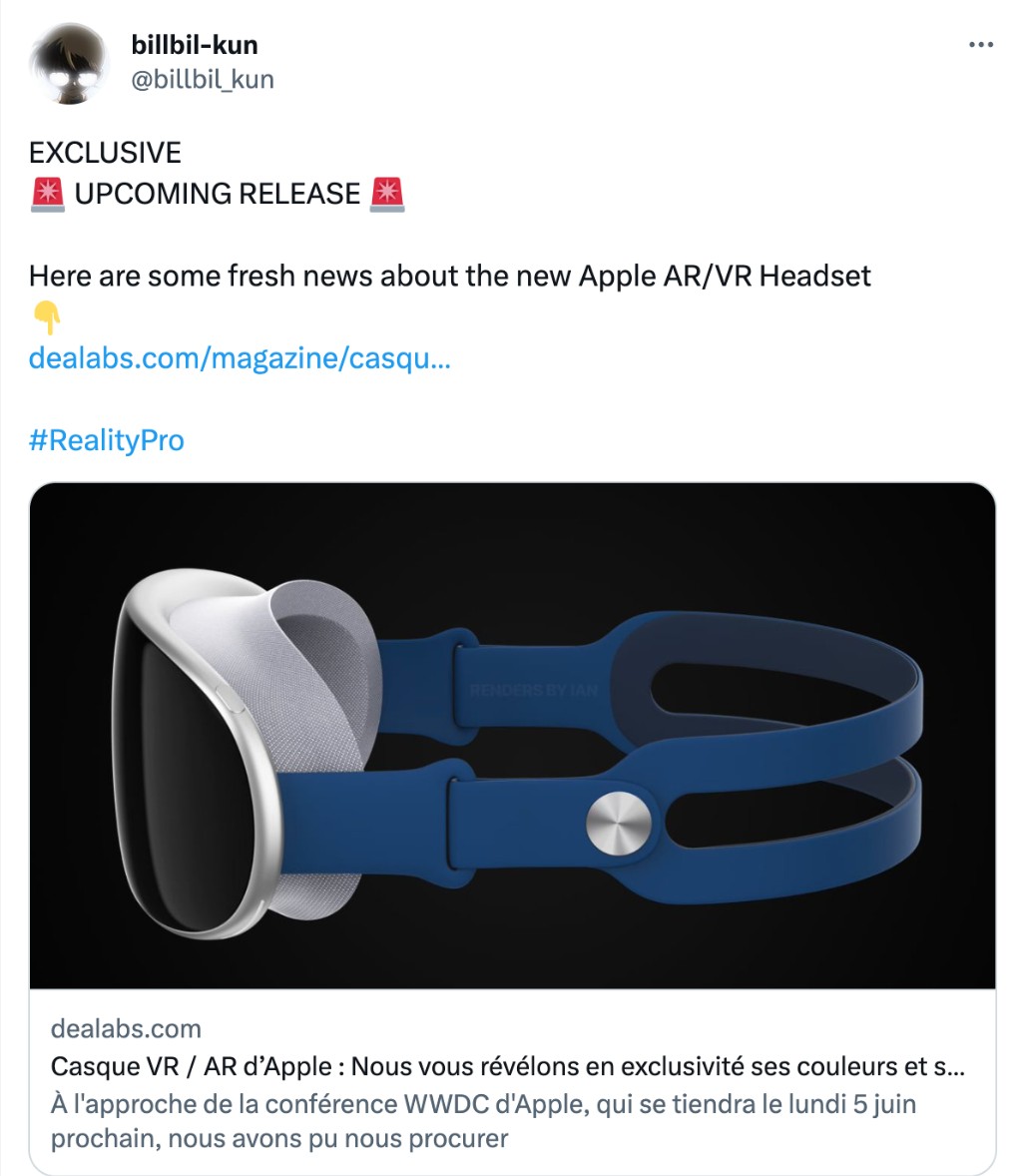The width and height of the screenshot is (1022, 1176).
Task: Open the 'Casque VR / AR d'Apple' card title
Action: point(508,1066)
